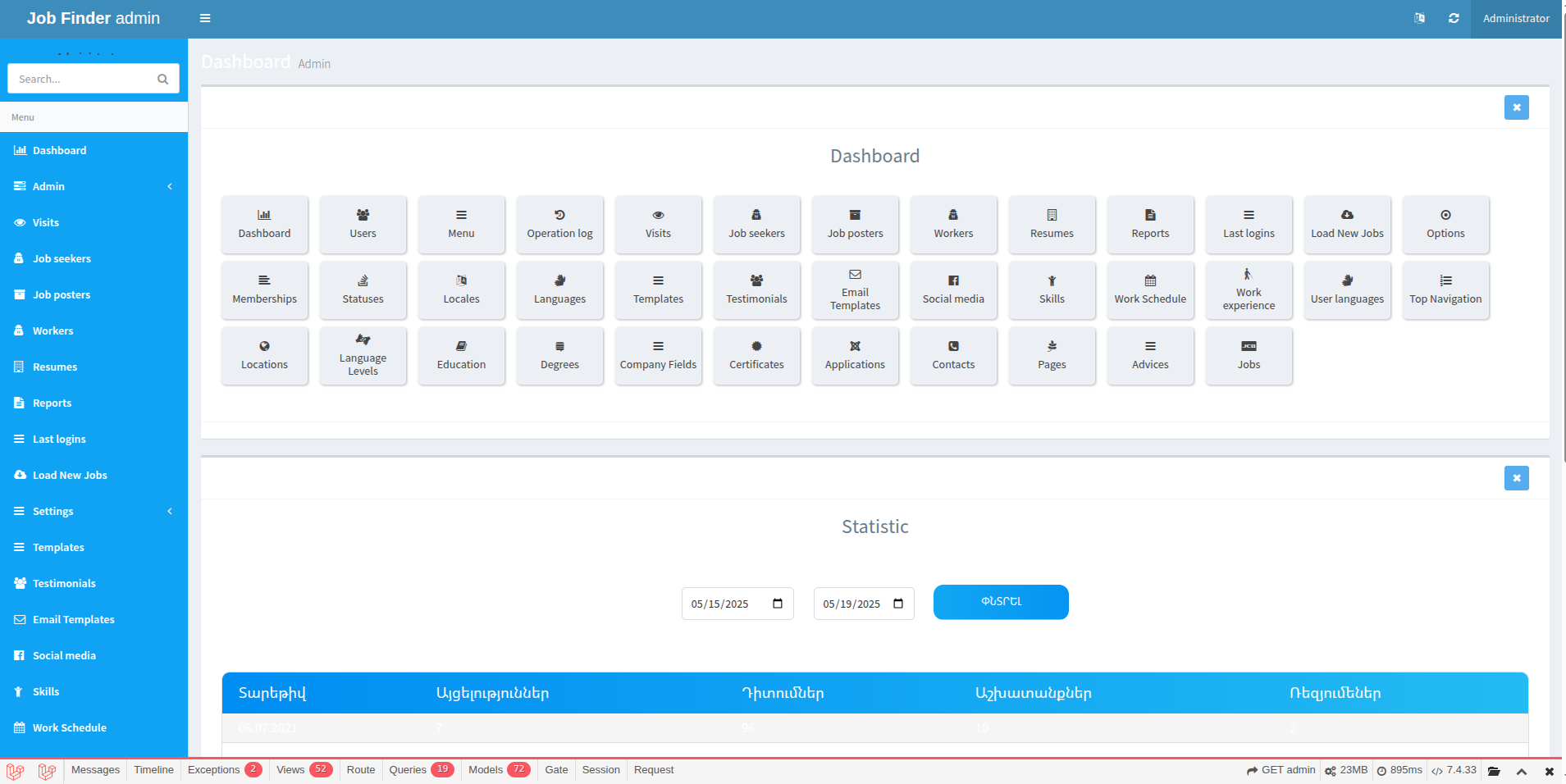Viewport: 1566px width, 784px height.
Task: Click the ՓՆՏՐԵԼ search button
Action: tap(1000, 601)
